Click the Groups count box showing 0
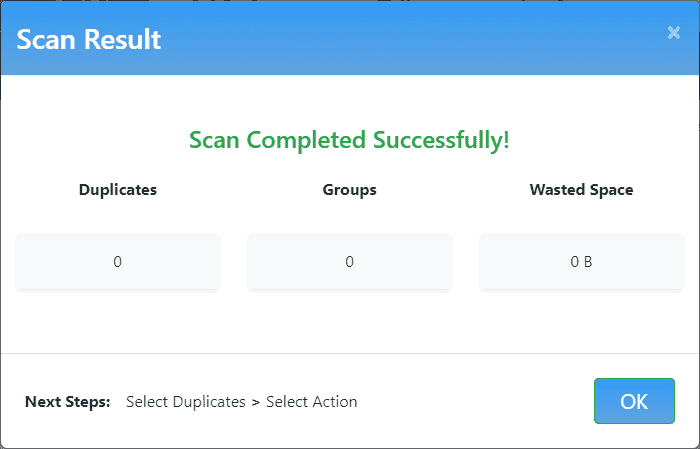700x449 pixels. click(350, 262)
